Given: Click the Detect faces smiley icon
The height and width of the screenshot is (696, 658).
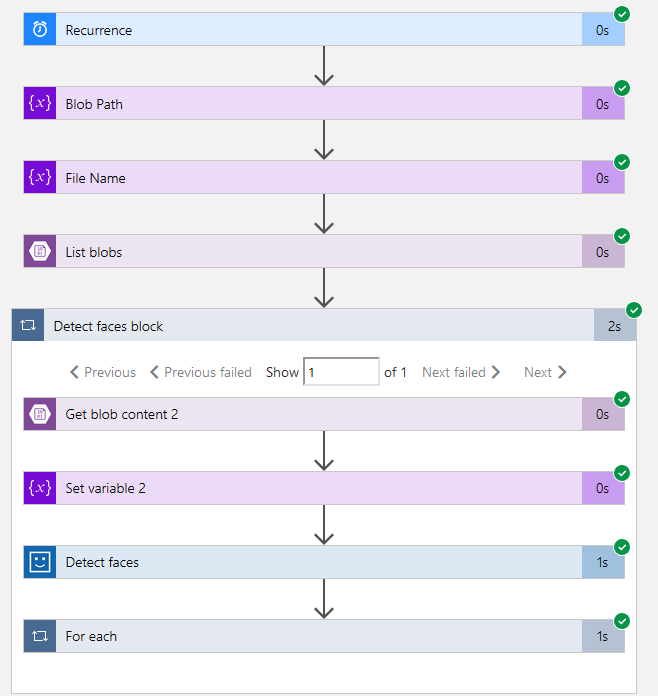Looking at the screenshot, I should coord(40,562).
